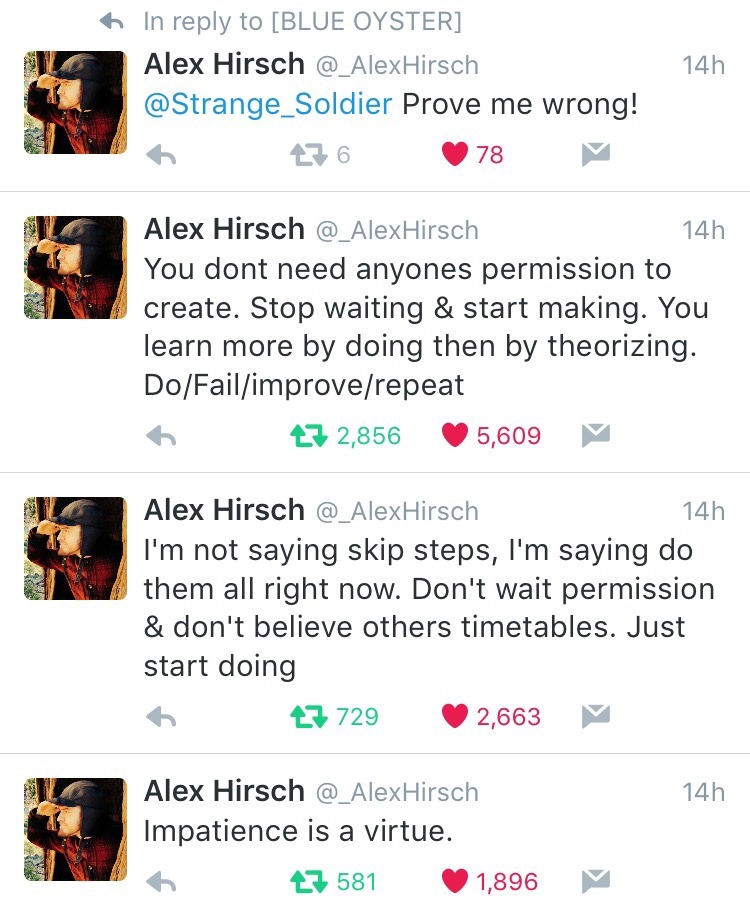Reply to the "Prove me wrong!" tweet
This screenshot has width=750, height=904.
(x=161, y=155)
